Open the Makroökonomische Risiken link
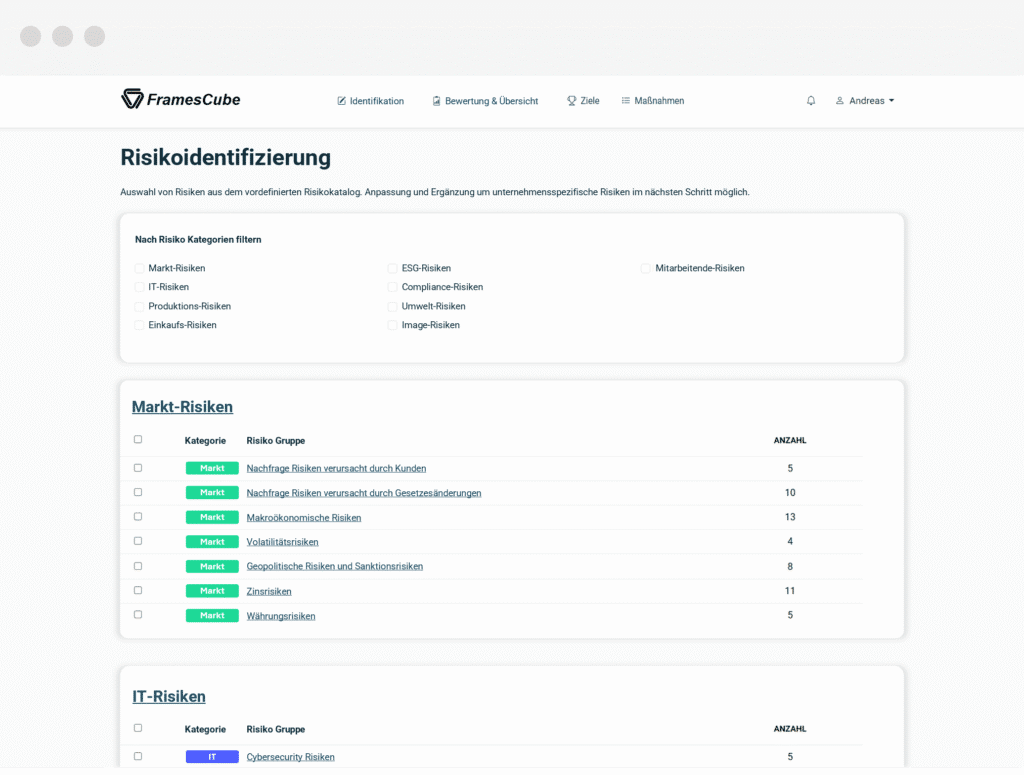The width and height of the screenshot is (1024, 775). [x=304, y=518]
